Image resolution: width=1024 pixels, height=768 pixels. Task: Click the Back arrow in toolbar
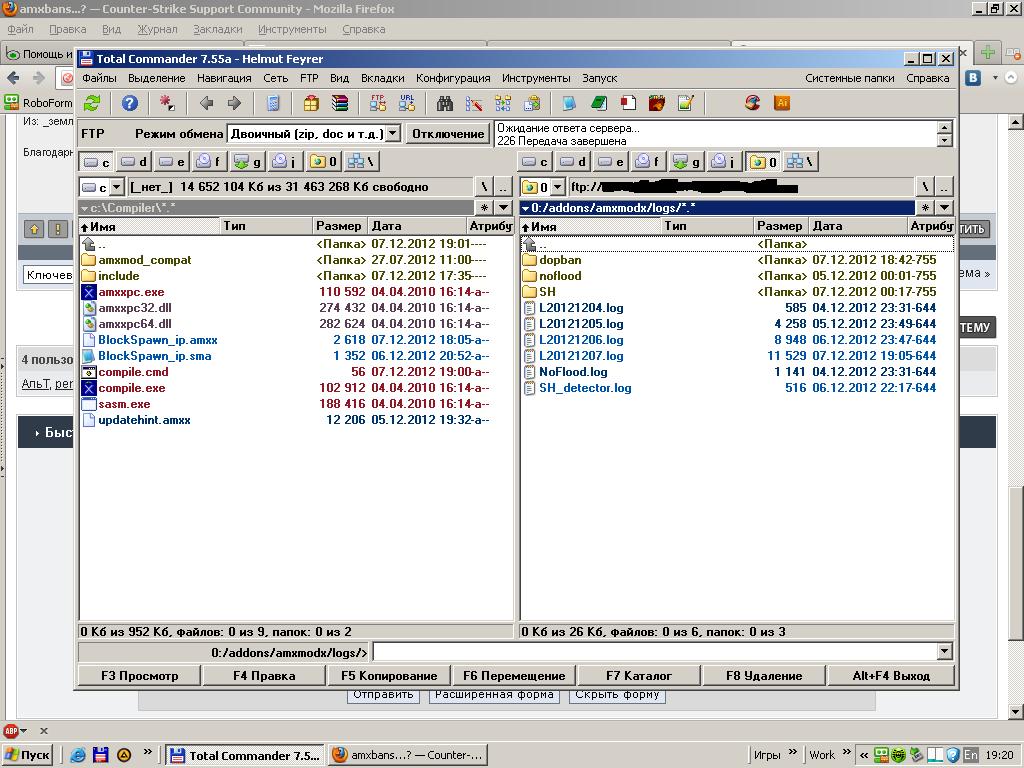(206, 103)
